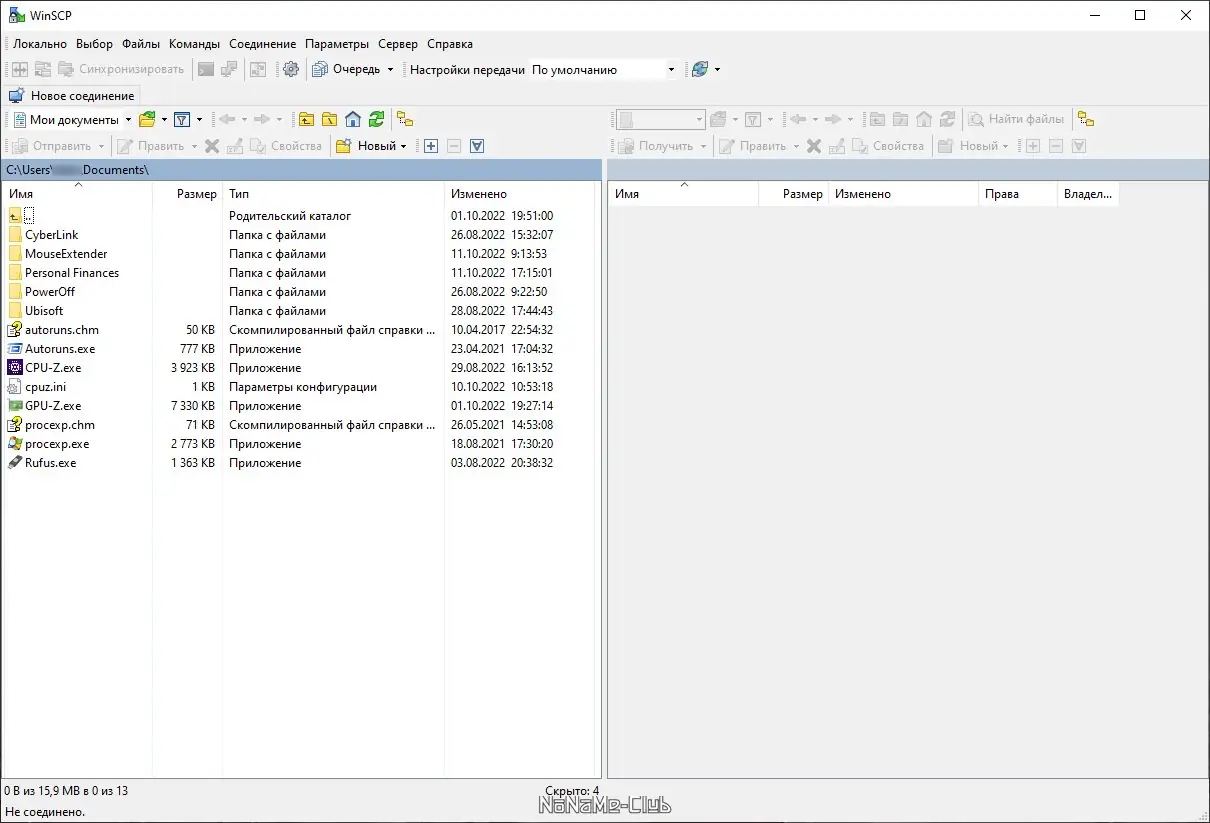Click the Синхронизировать button
The height and width of the screenshot is (823, 1210).
[122, 70]
